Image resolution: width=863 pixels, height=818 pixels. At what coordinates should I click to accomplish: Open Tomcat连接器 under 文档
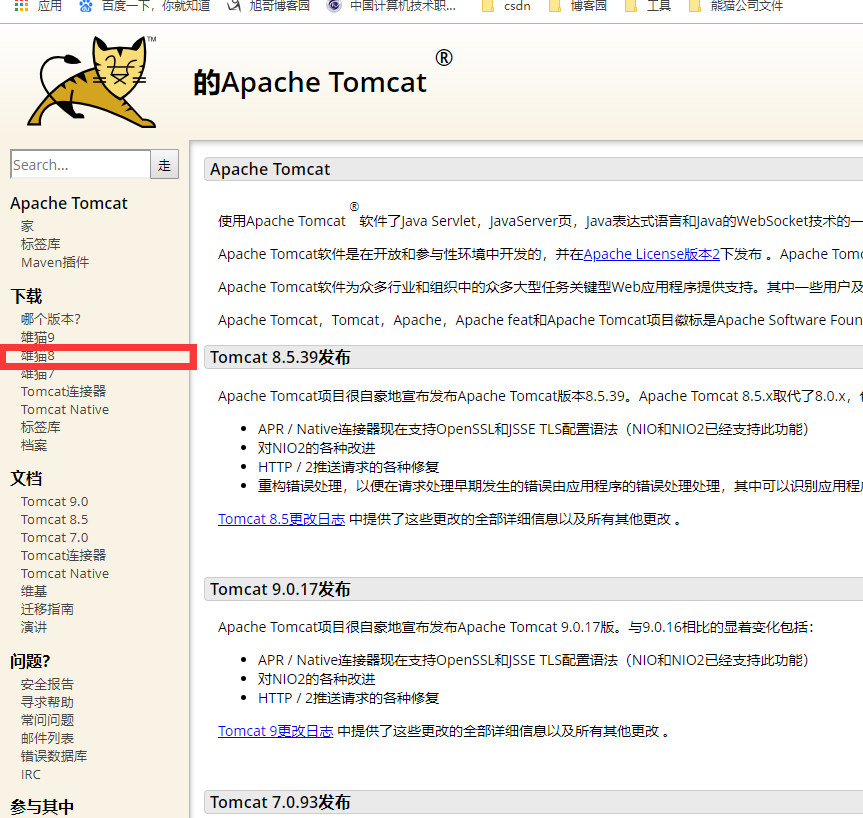click(x=63, y=555)
